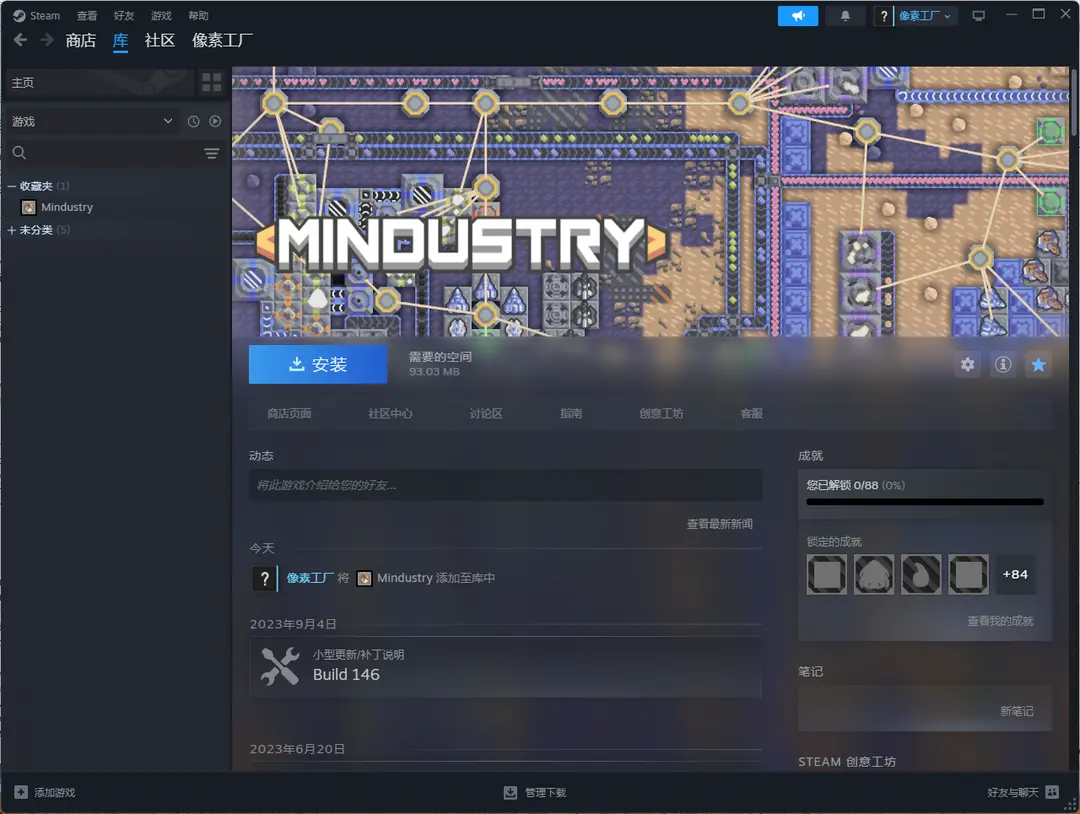The width and height of the screenshot is (1080, 814).
Task: Open the announcements megaphone button
Action: point(798,16)
